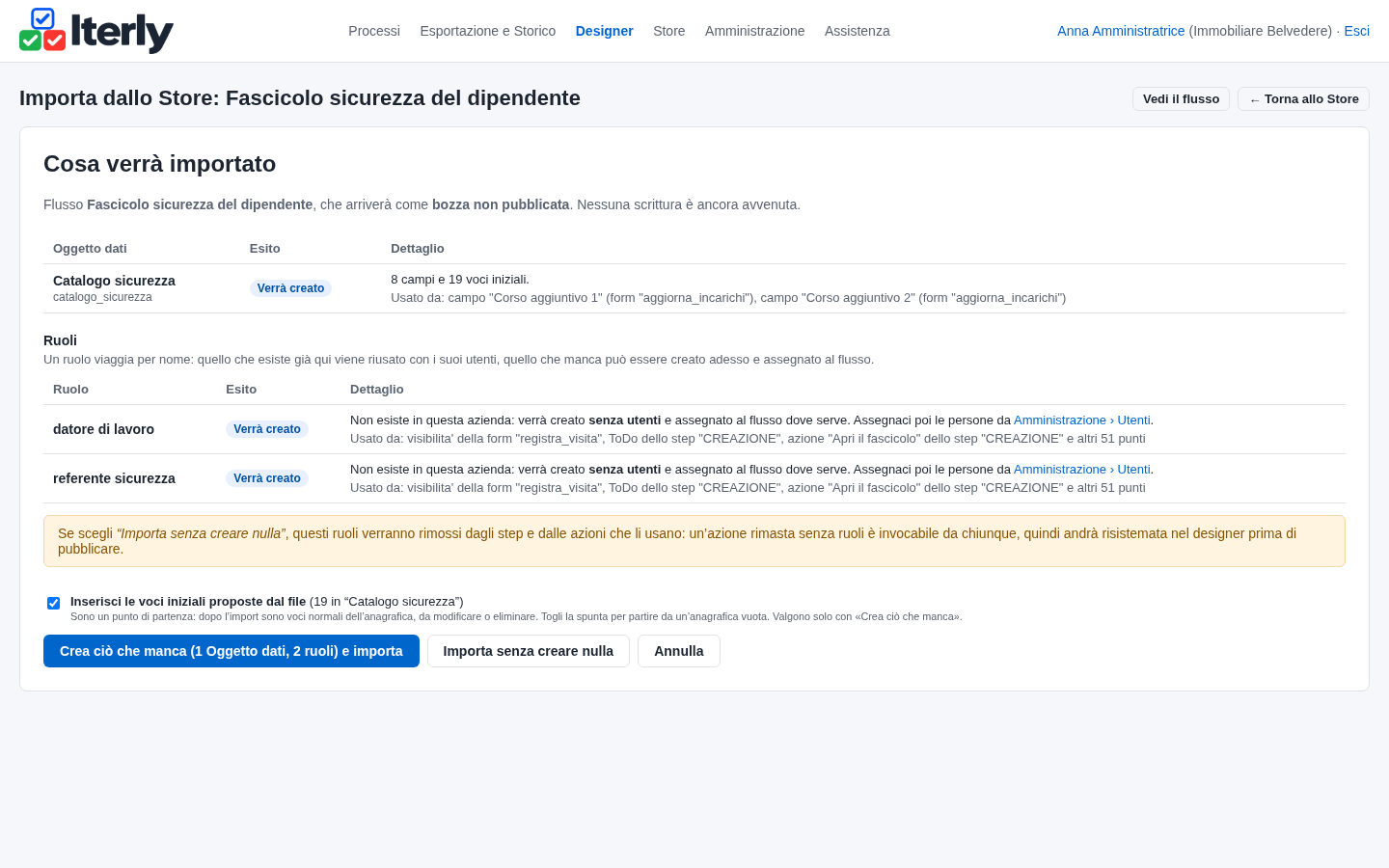Choose Importa senza creare nulla
This screenshot has height=868, width=1389.
point(529,651)
